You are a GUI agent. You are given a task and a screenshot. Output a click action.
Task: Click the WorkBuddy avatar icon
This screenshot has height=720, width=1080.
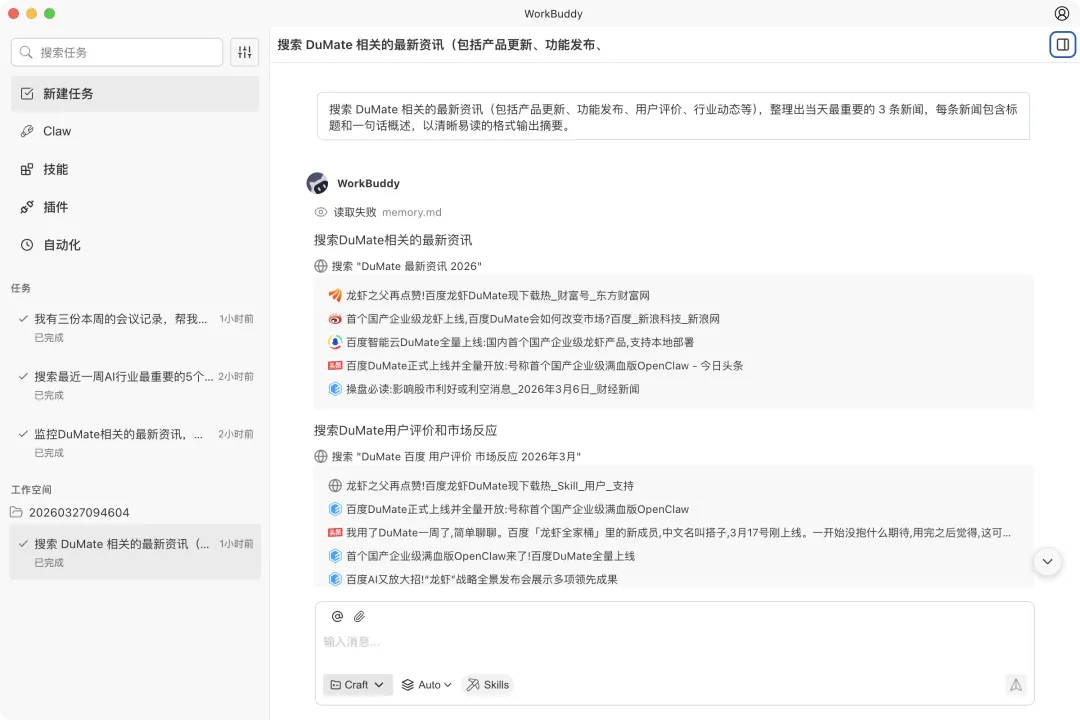click(x=318, y=183)
